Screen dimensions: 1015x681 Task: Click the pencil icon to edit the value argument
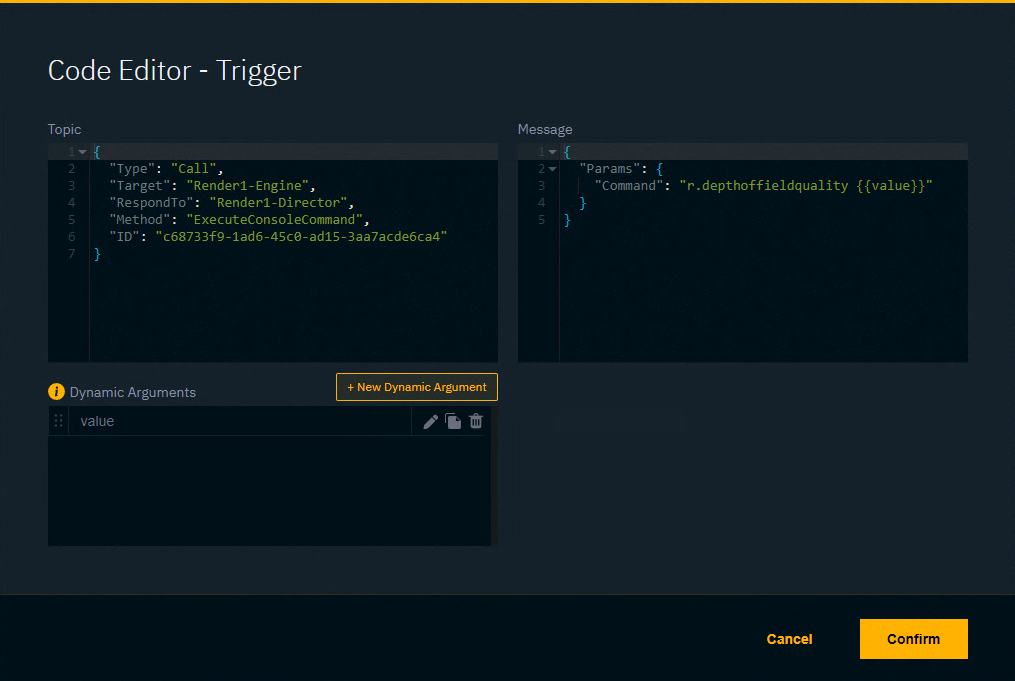pyautogui.click(x=430, y=421)
